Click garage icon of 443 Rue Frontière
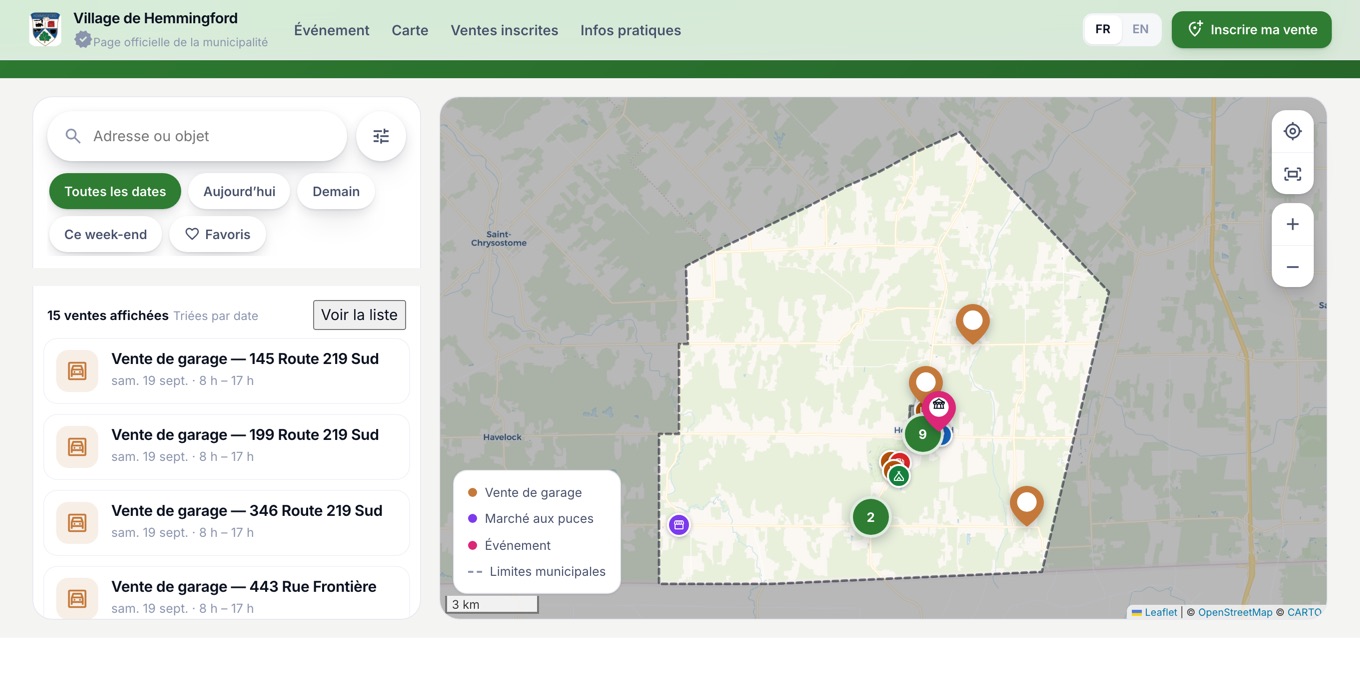This screenshot has height=700, width=1360. click(77, 599)
